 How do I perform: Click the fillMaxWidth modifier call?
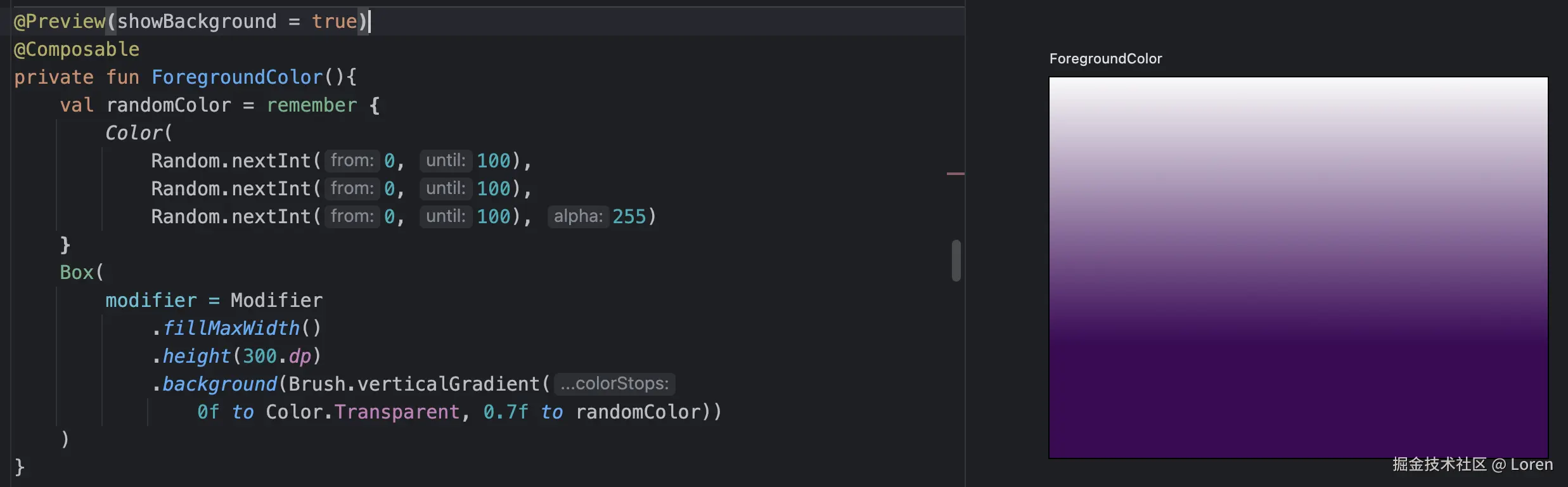pos(231,328)
